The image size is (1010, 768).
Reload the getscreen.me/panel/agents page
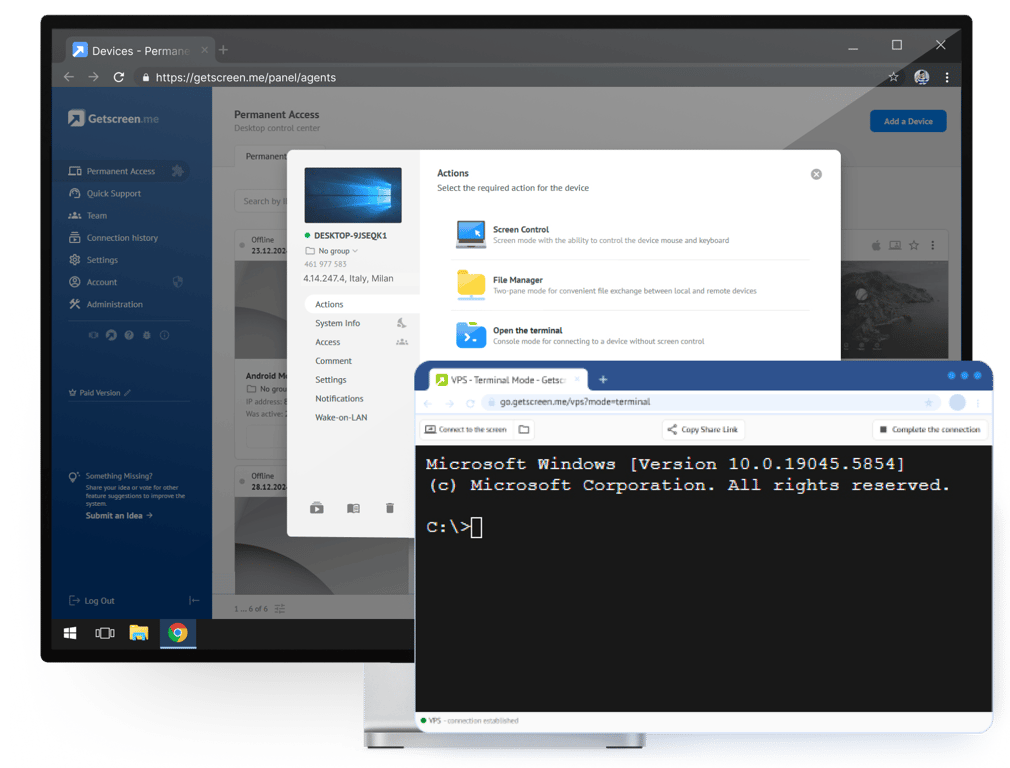pos(119,77)
